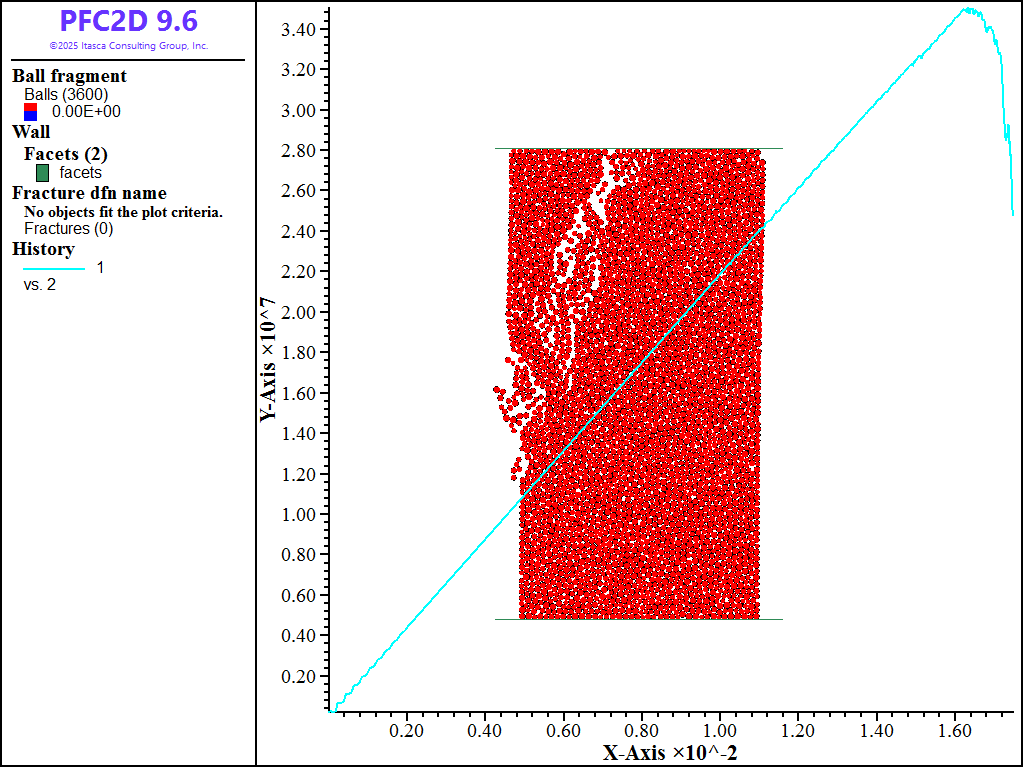Click the red ball fragment color swatch

pyautogui.click(x=30, y=107)
